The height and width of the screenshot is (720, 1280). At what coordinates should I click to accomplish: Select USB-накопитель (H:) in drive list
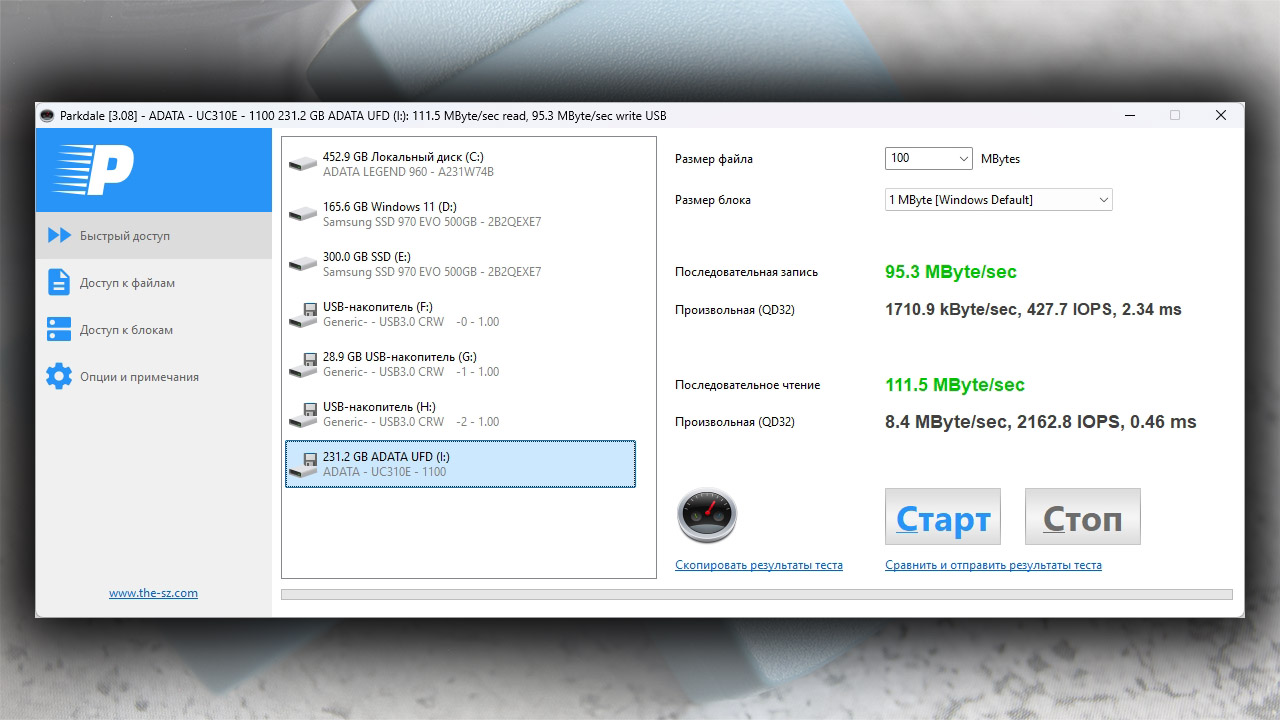coord(460,414)
